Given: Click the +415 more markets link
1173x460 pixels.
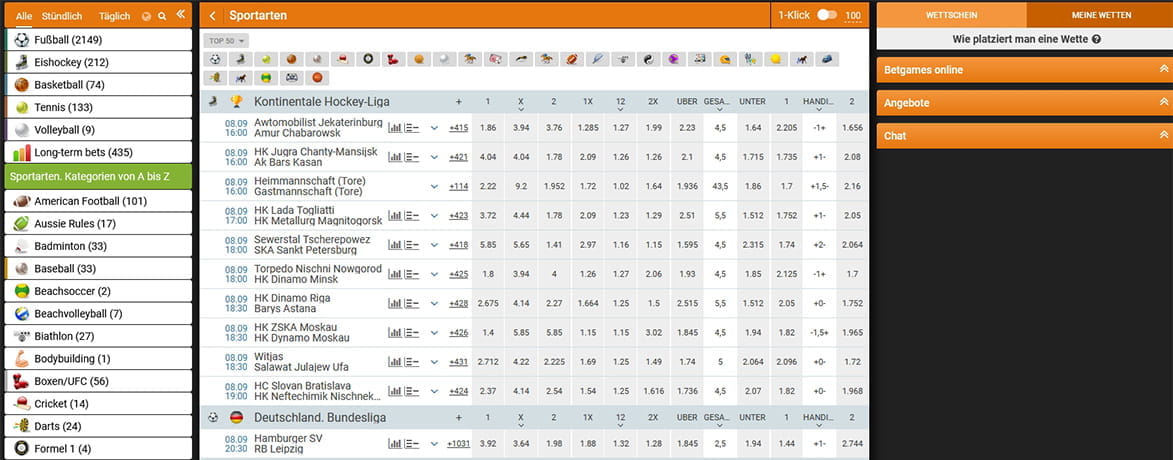Looking at the screenshot, I should point(459,128).
